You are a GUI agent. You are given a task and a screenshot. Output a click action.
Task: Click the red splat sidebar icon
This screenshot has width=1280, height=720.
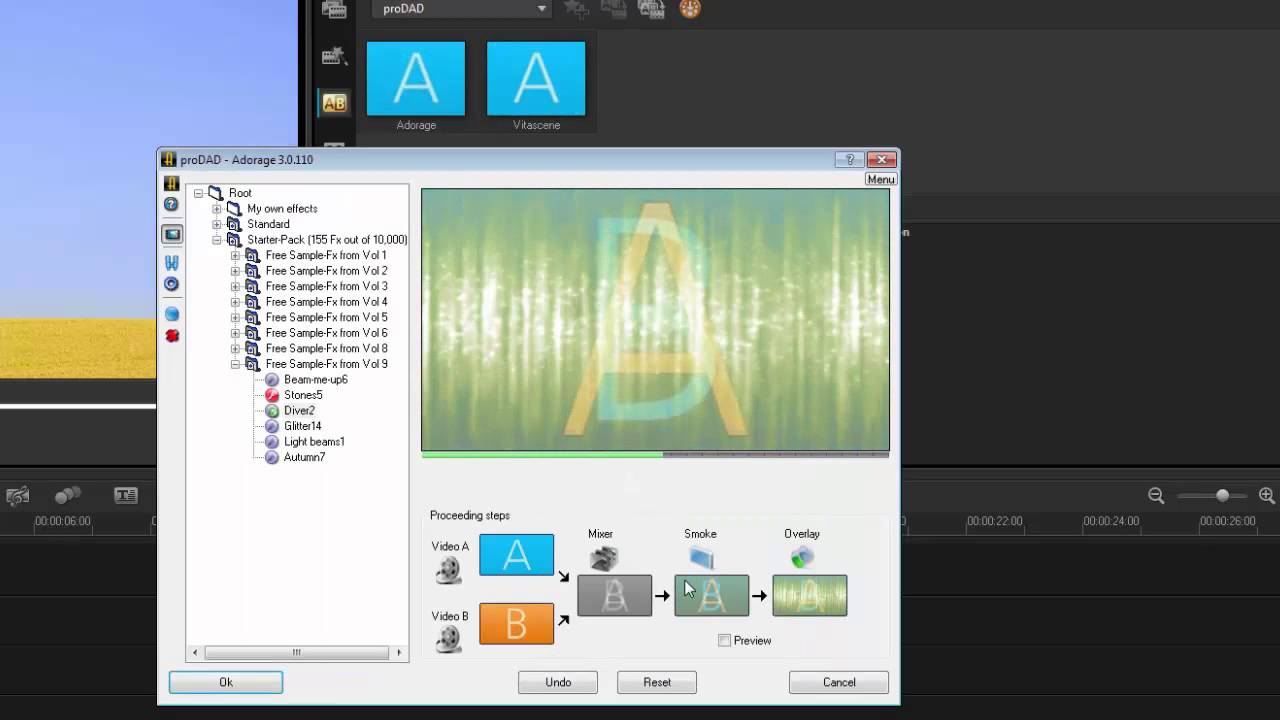[x=171, y=336]
